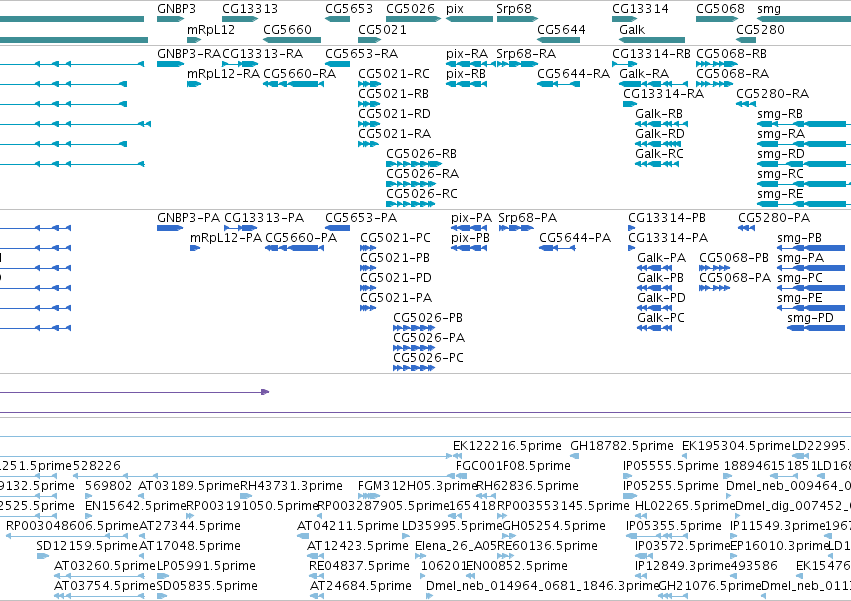Click the pix-PA protein label
Viewport: 851px width, 601px height.
point(472,218)
